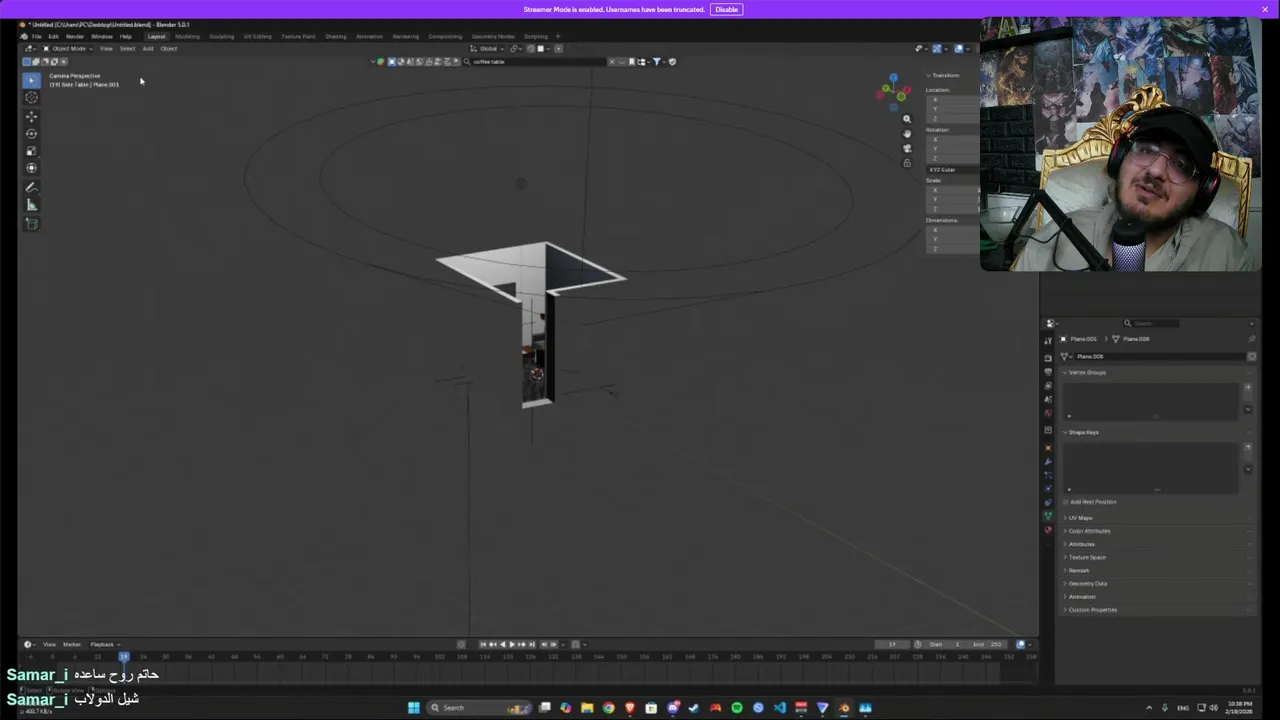Select the Annotate tool
The height and width of the screenshot is (720, 1280).
pos(31,187)
